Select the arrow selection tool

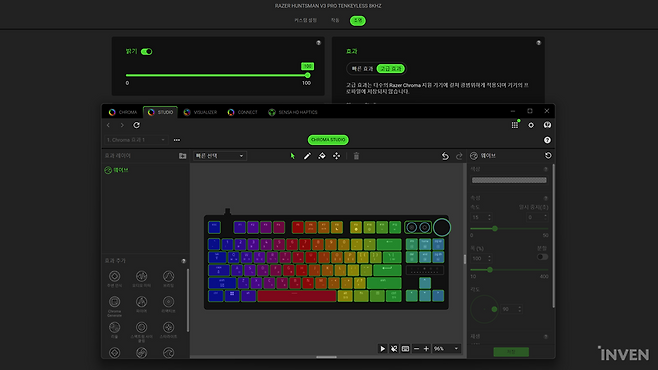[x=292, y=156]
